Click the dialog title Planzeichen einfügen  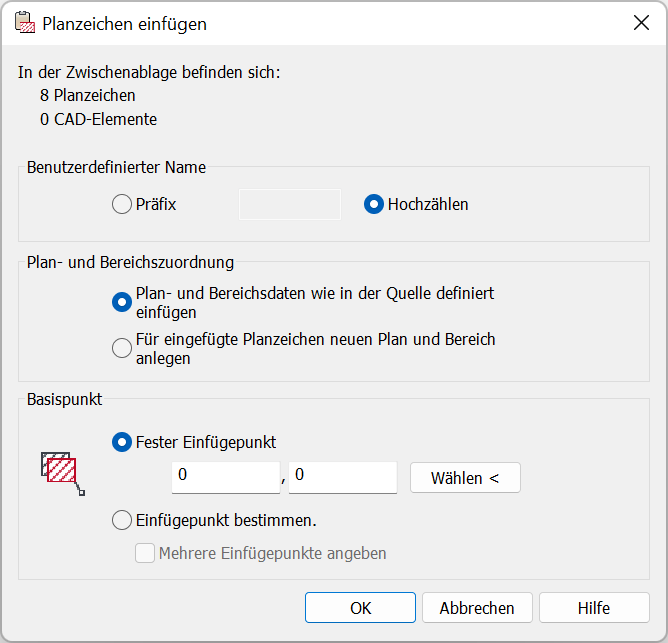[x=125, y=23]
